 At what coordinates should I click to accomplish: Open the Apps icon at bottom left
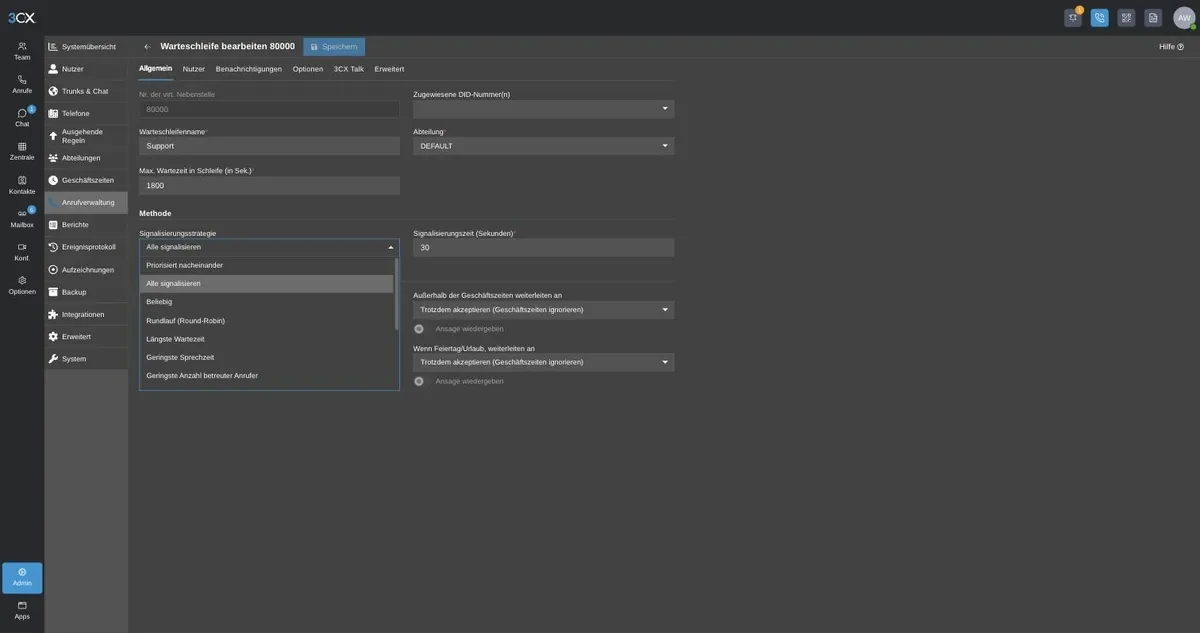click(22, 610)
